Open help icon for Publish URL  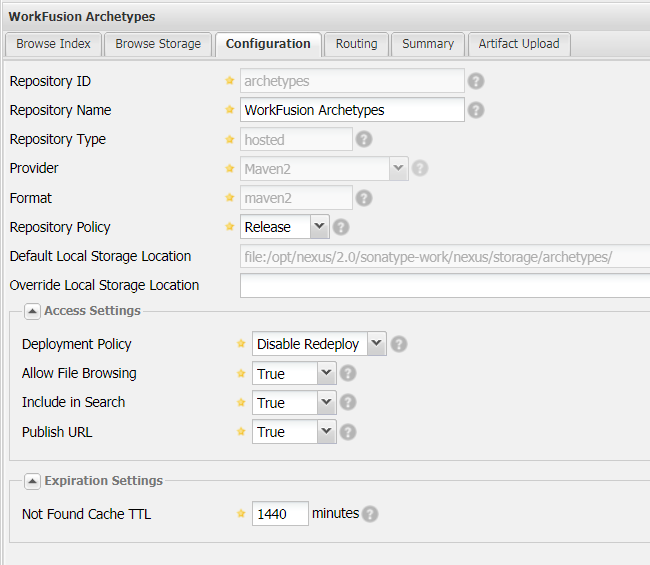348,432
